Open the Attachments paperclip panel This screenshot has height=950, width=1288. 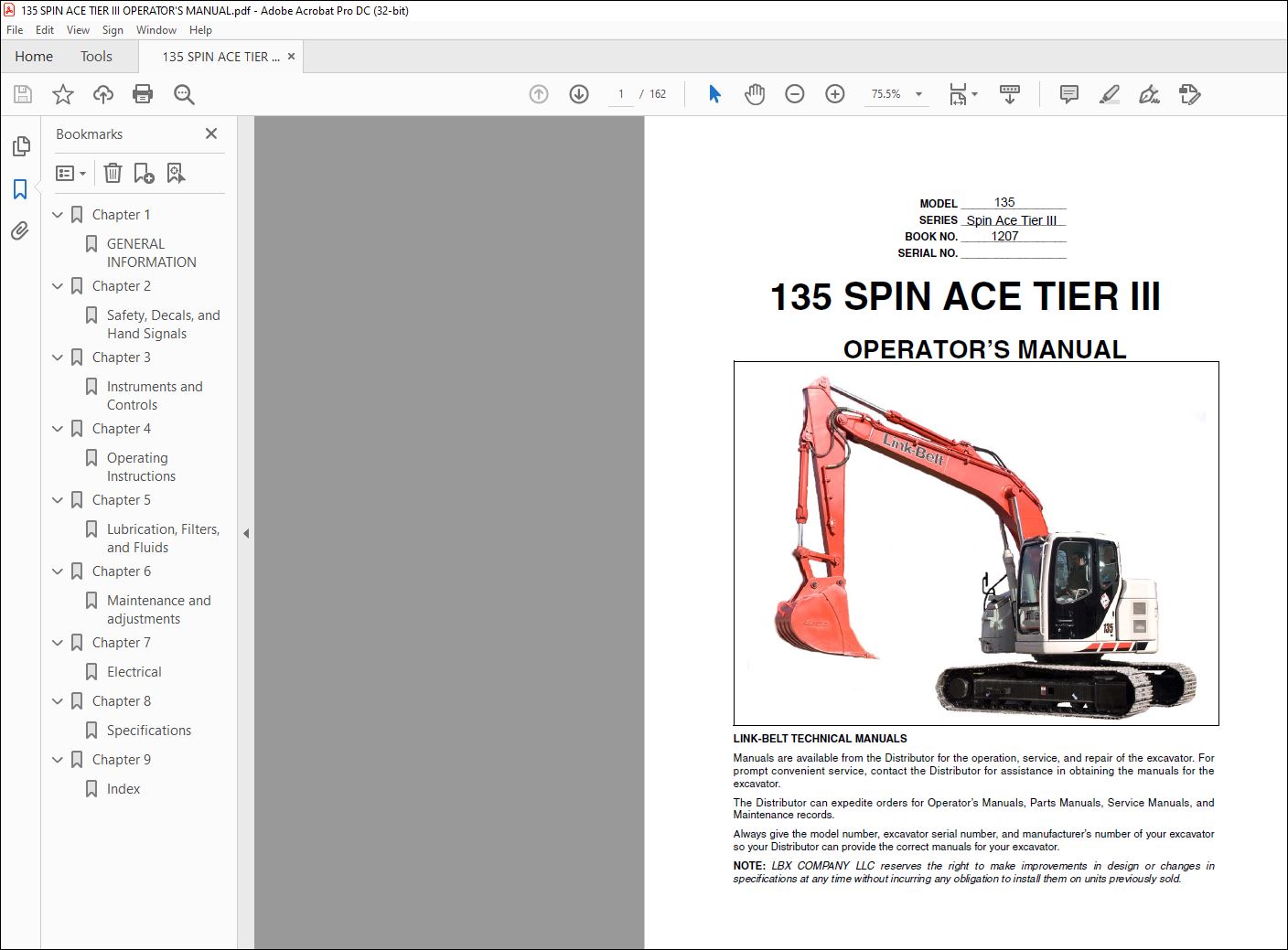[20, 231]
